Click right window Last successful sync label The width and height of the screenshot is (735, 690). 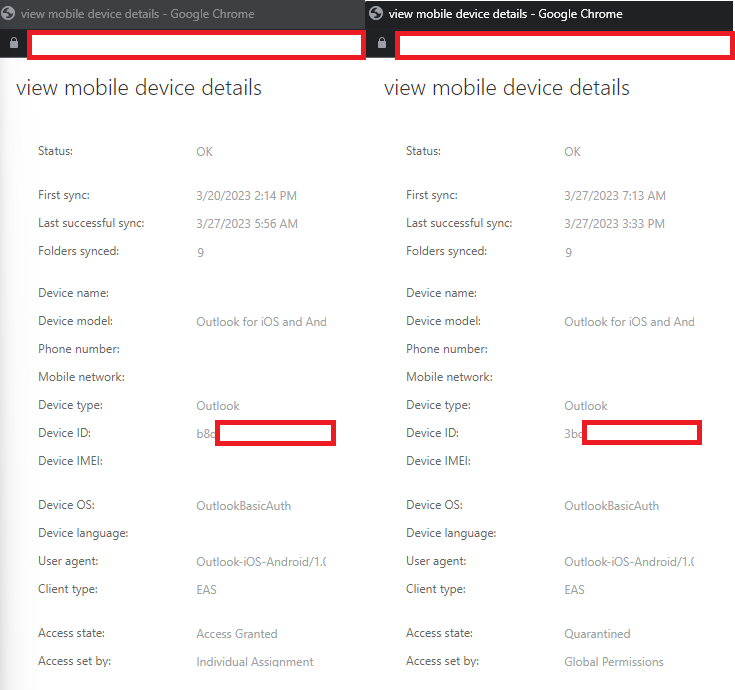[459, 223]
